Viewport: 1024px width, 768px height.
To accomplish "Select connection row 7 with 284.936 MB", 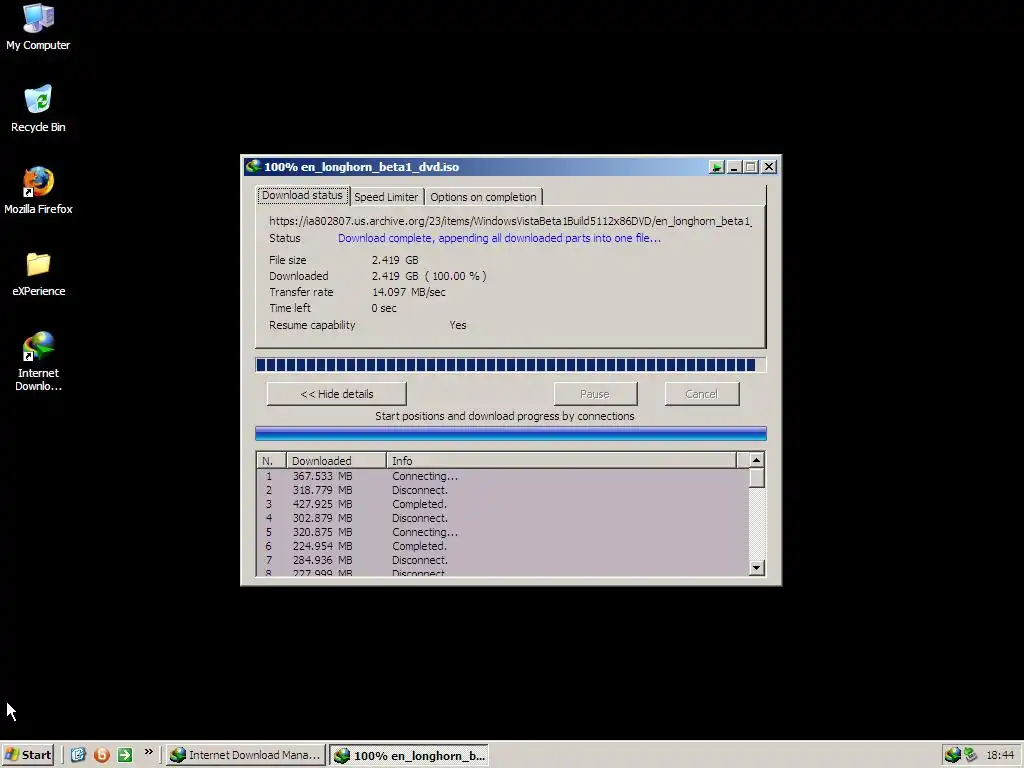I will pyautogui.click(x=502, y=560).
